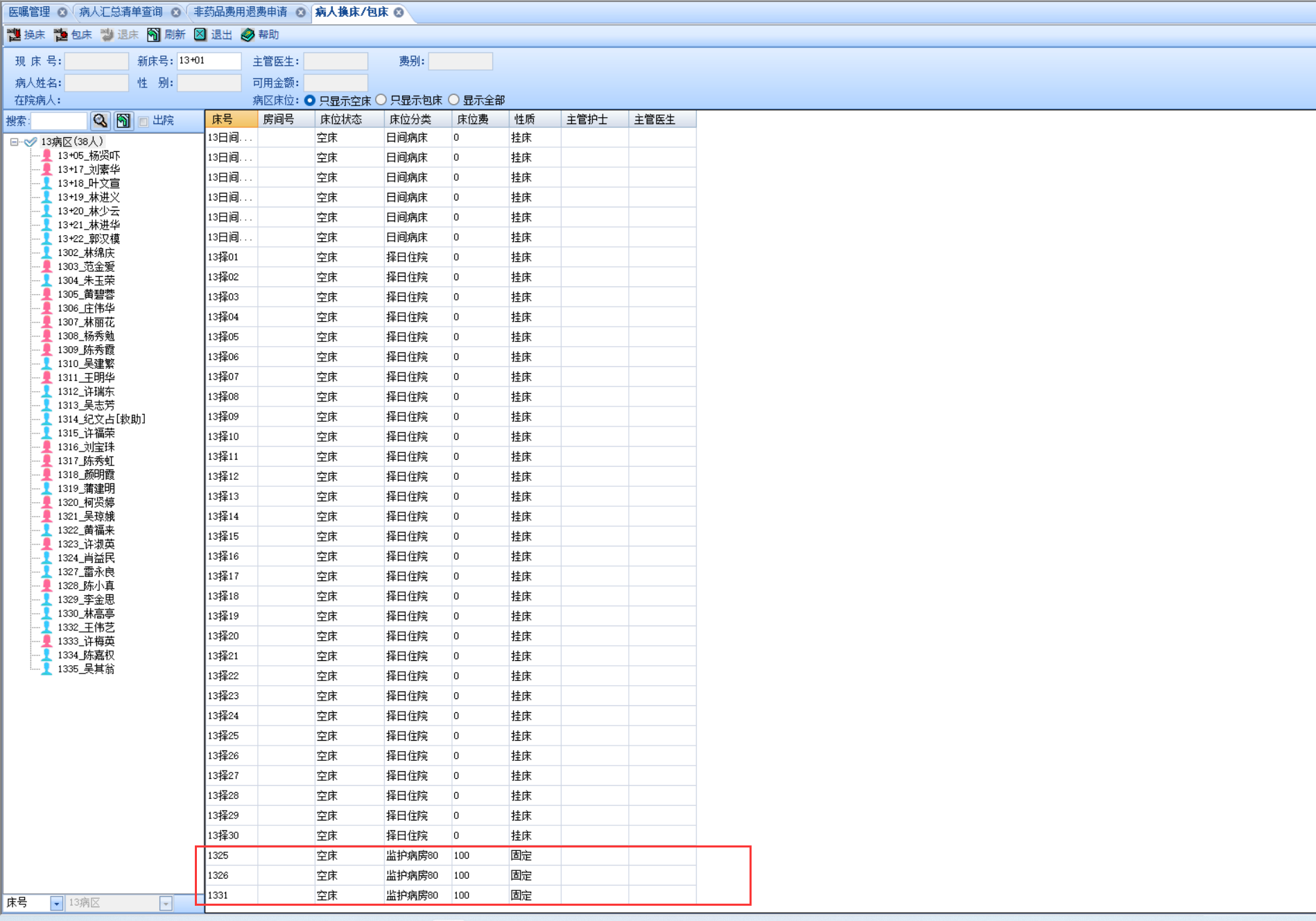Viewport: 1316px width, 921px height.
Task: Click the green refresh icon beside search
Action: (123, 121)
